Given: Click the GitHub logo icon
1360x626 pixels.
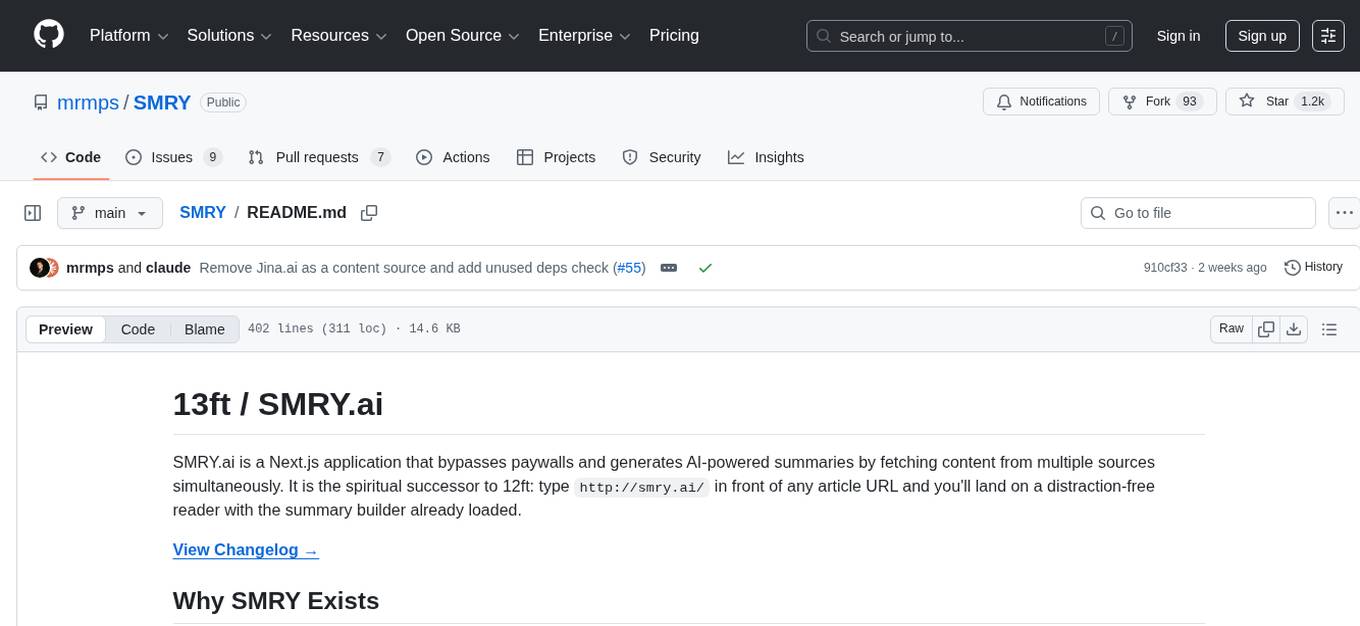Looking at the screenshot, I should [x=49, y=35].
